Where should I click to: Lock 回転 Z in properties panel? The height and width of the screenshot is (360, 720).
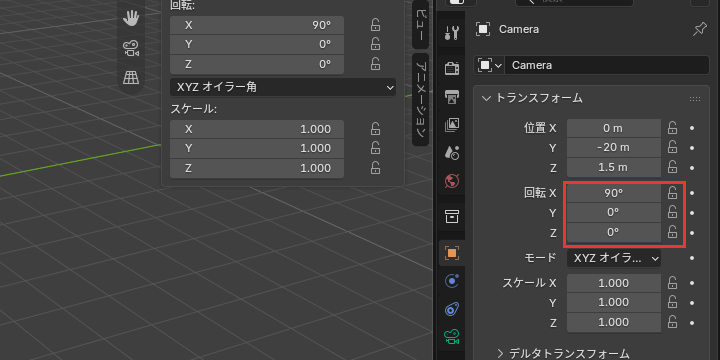click(672, 232)
